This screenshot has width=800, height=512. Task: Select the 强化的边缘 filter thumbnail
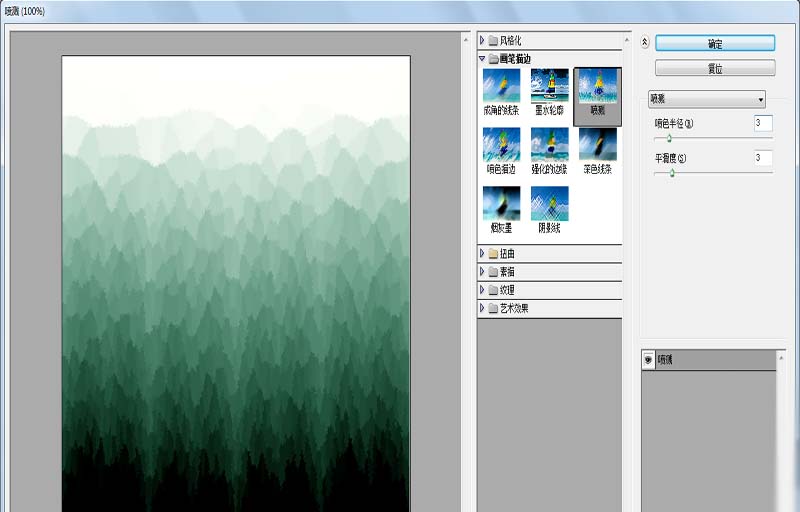tap(549, 144)
